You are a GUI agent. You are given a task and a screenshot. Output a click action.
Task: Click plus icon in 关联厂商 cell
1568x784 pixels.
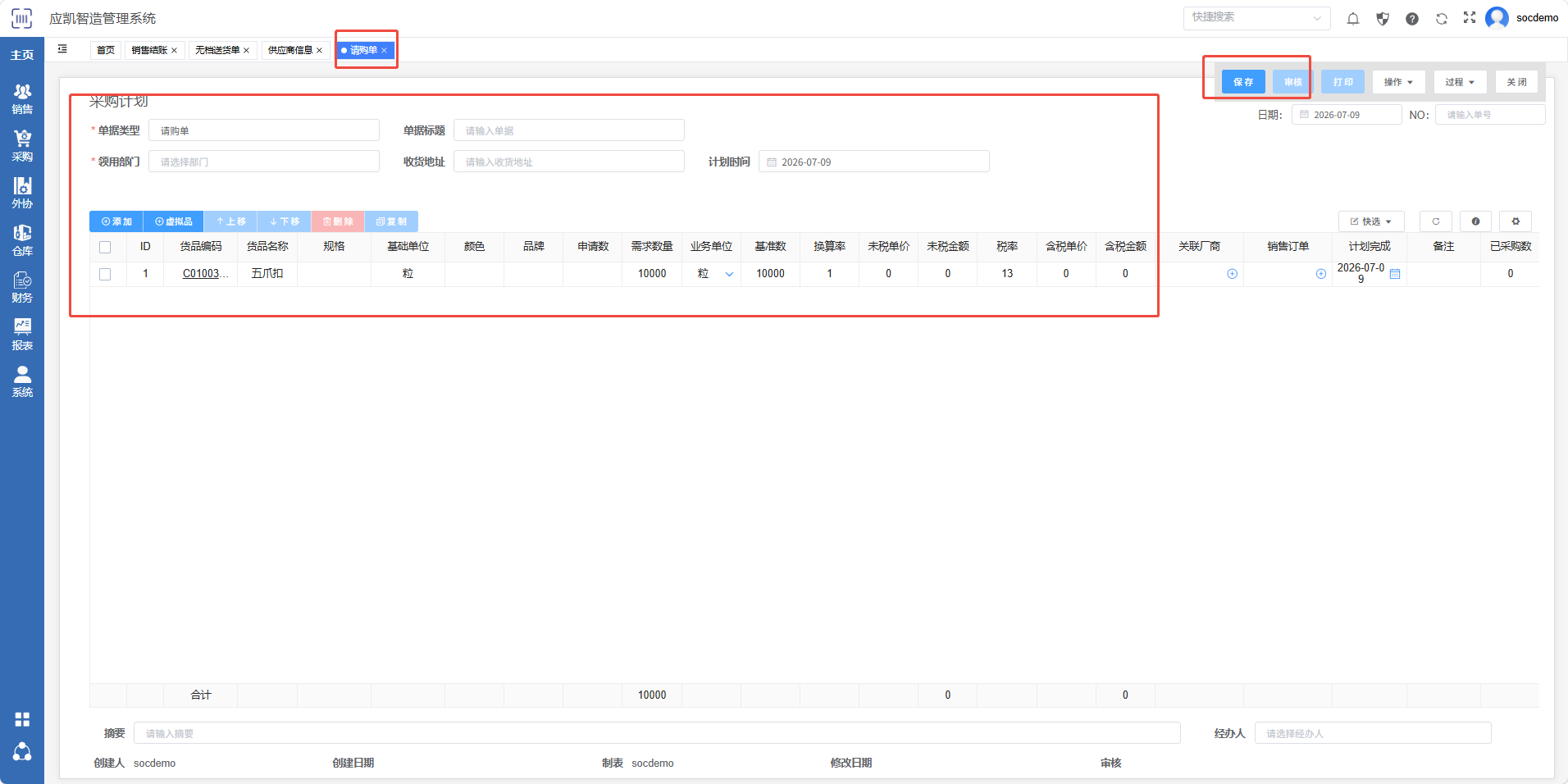(x=1232, y=274)
